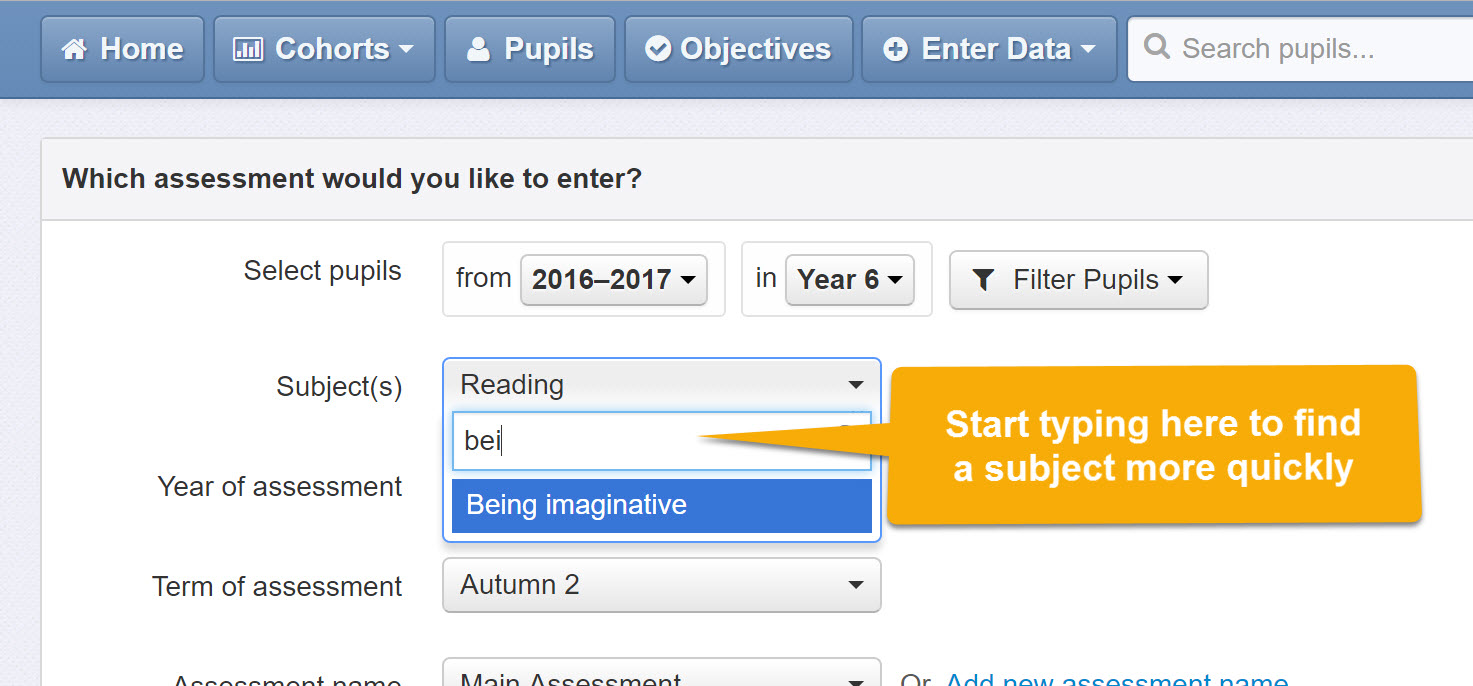Click the subject filter box containing 'bei'
Image resolution: width=1473 pixels, height=686 pixels.
click(x=661, y=441)
